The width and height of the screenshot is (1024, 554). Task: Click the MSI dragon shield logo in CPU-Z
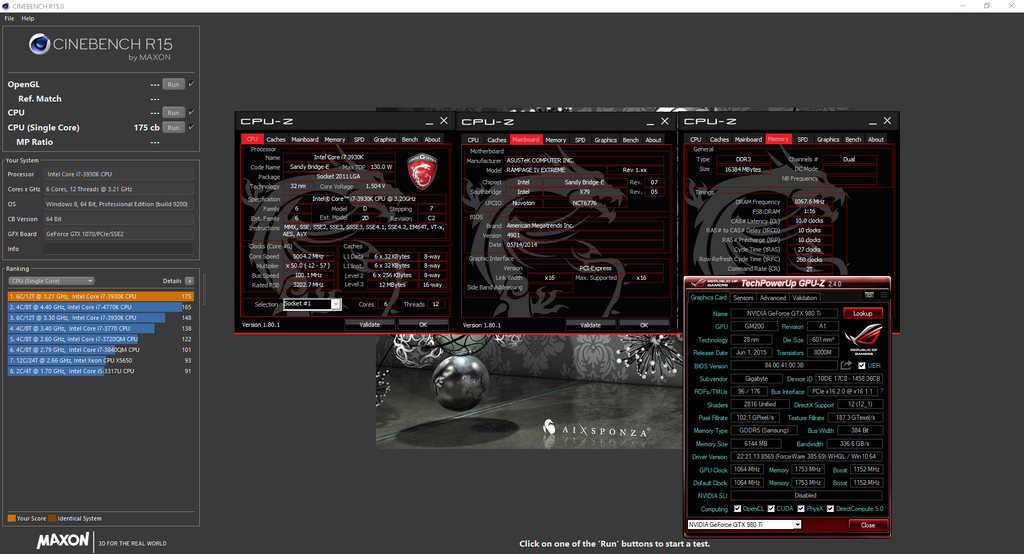point(422,171)
